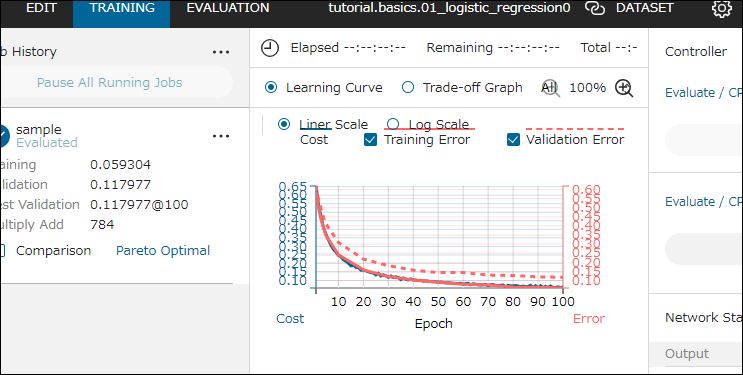Click the 100% zoom level text
Screen dimensions: 743x375
[x=588, y=88]
